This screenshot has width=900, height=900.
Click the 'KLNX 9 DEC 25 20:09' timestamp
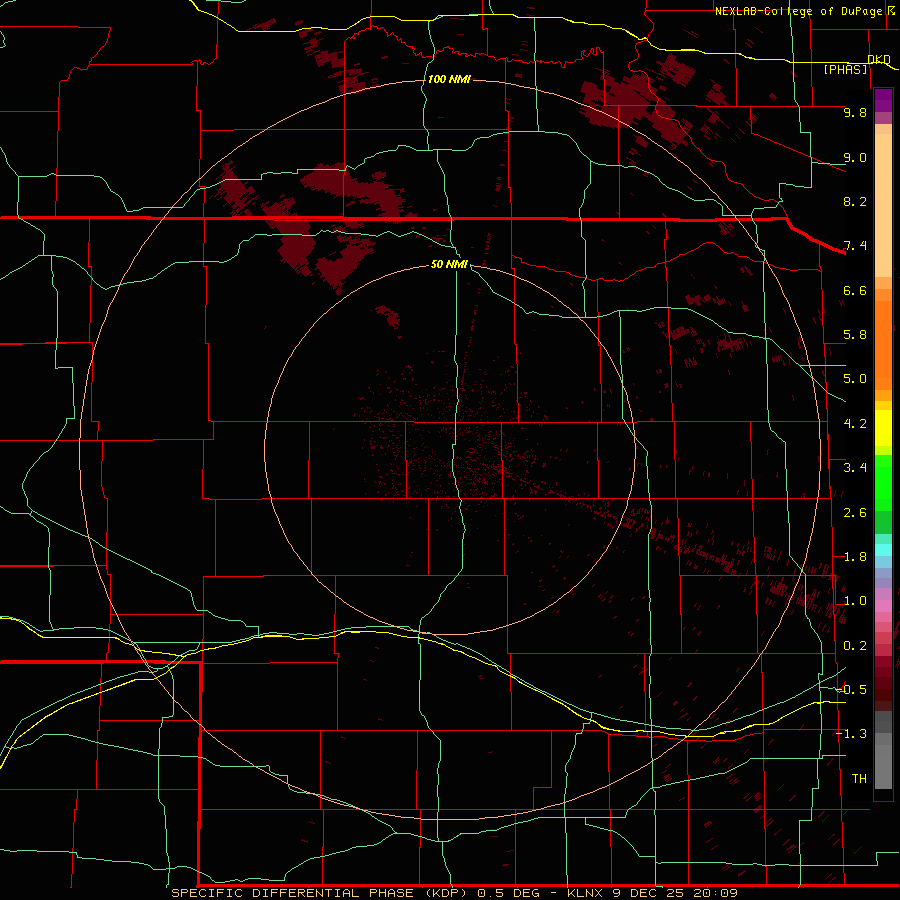[x=653, y=893]
